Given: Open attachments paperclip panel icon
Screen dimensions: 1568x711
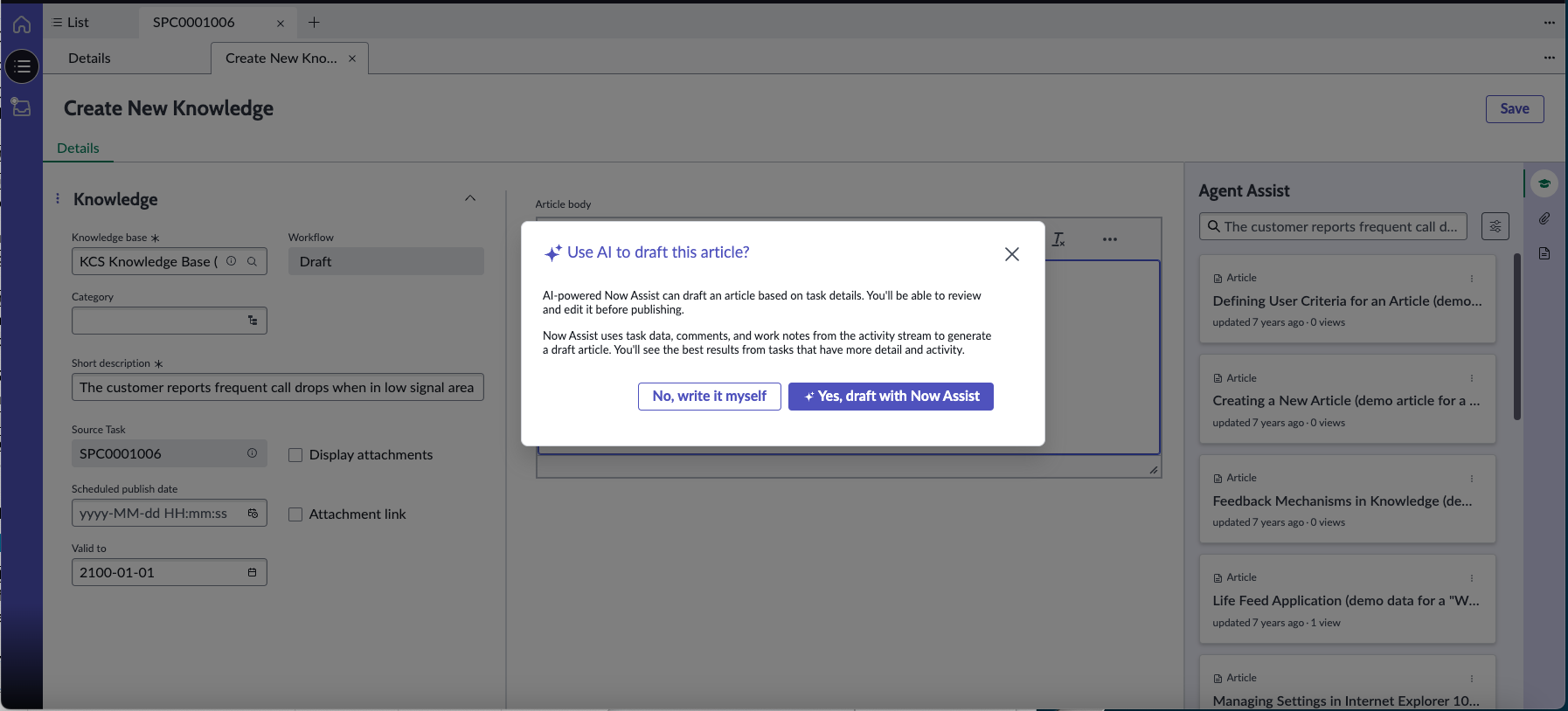Looking at the screenshot, I should [1544, 218].
